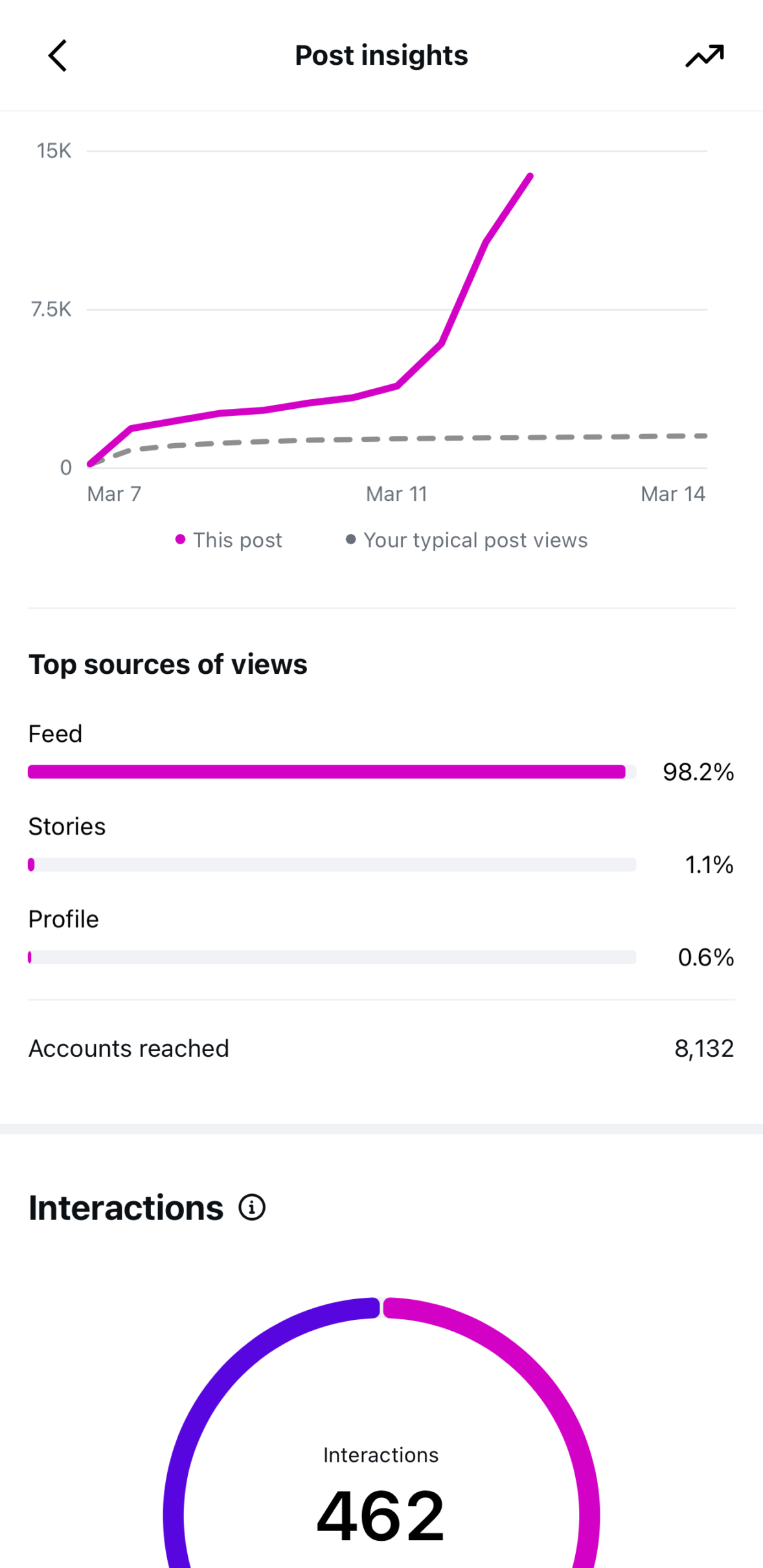Image resolution: width=763 pixels, height=1568 pixels.
Task: Tap the 462 interactions count
Action: pyautogui.click(x=381, y=1516)
